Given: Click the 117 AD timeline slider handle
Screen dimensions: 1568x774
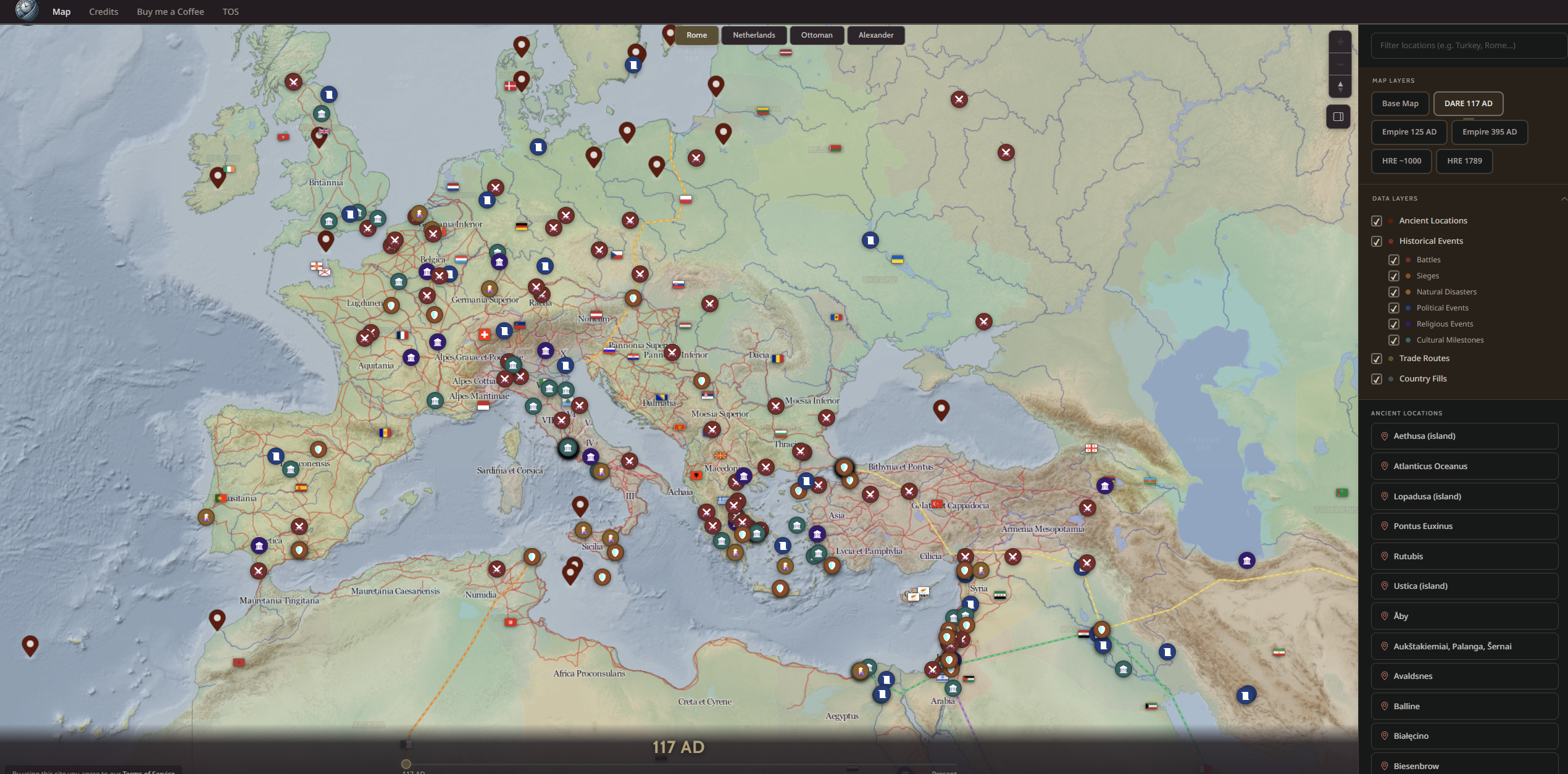Looking at the screenshot, I should (x=406, y=764).
